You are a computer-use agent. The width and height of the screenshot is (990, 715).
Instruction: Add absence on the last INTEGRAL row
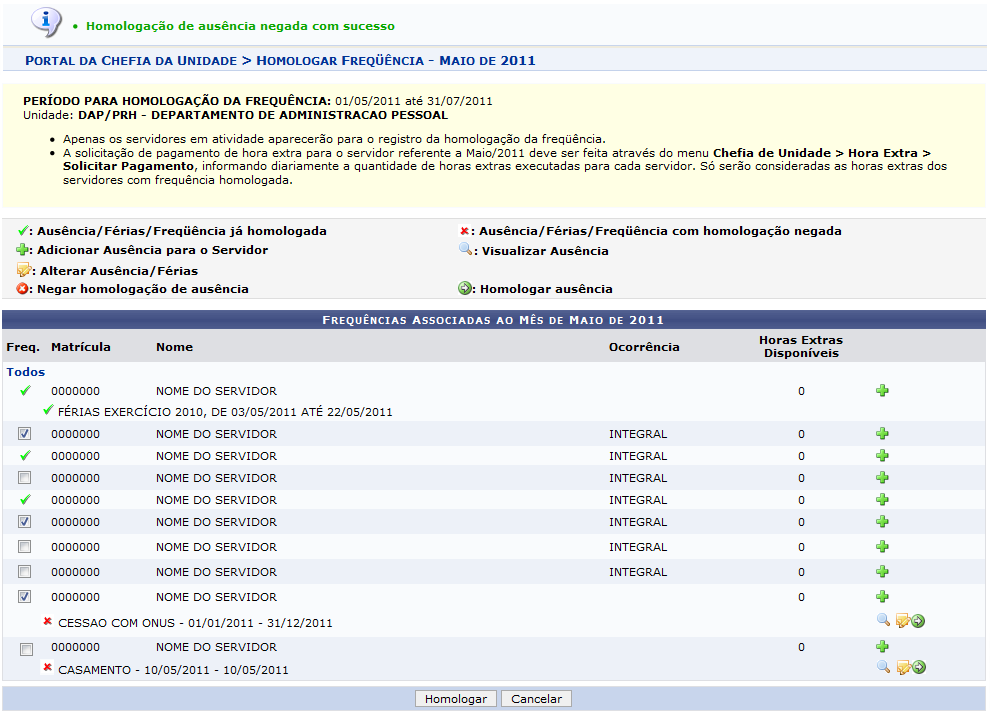tap(882, 572)
